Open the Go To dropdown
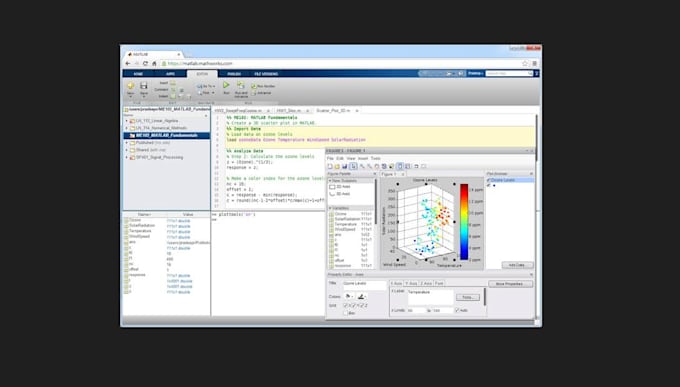 (206, 86)
